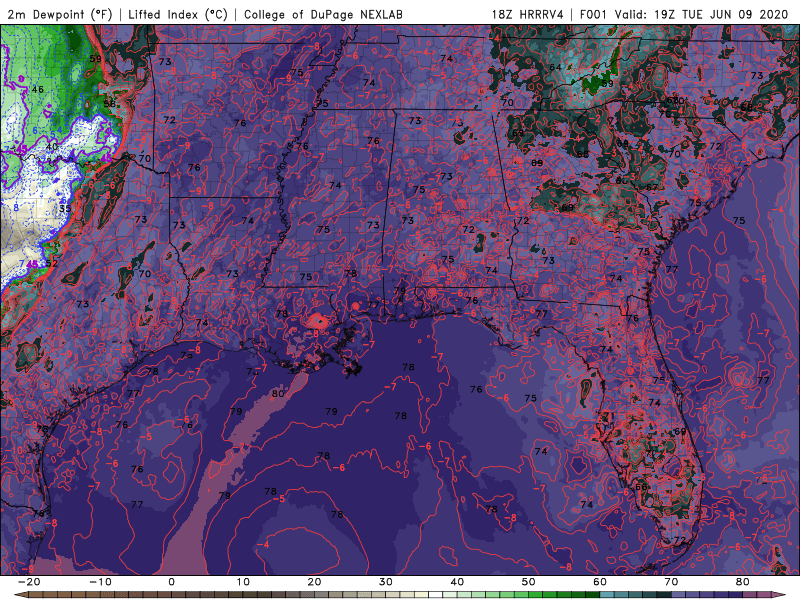Click the '67' dewpoint value on the map

click(652, 187)
